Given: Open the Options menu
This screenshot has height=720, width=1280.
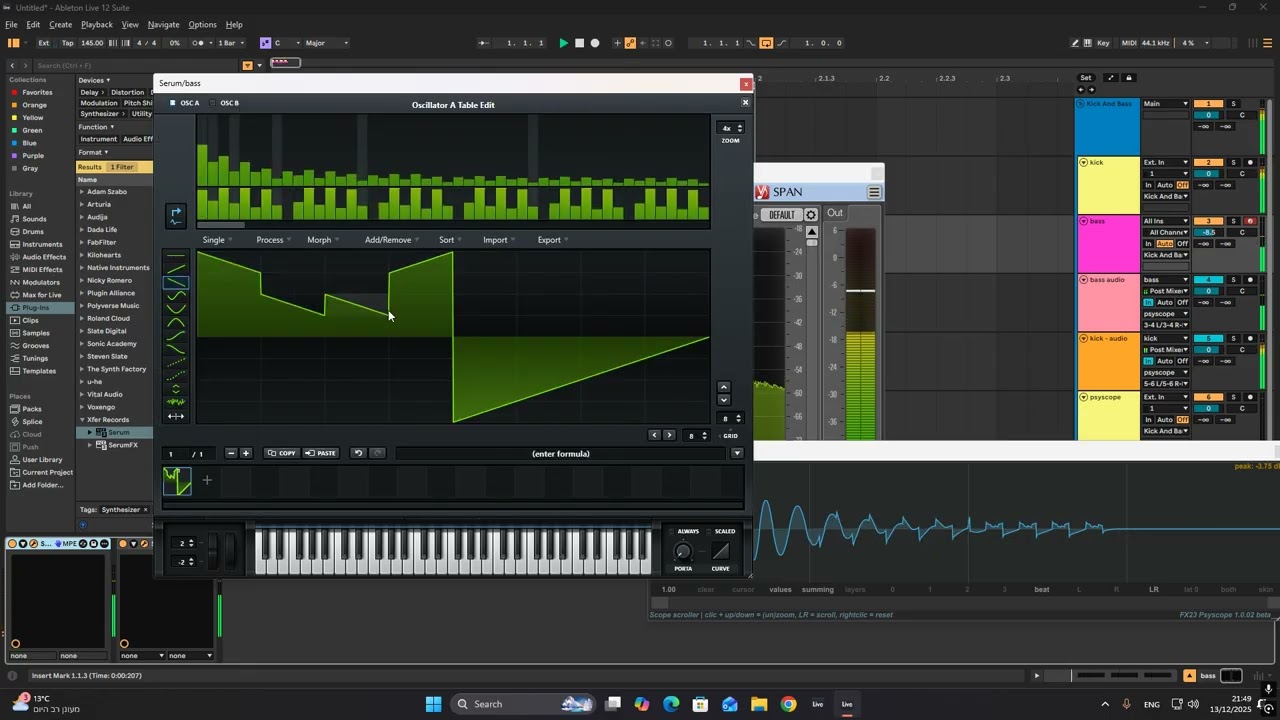Looking at the screenshot, I should 202,24.
